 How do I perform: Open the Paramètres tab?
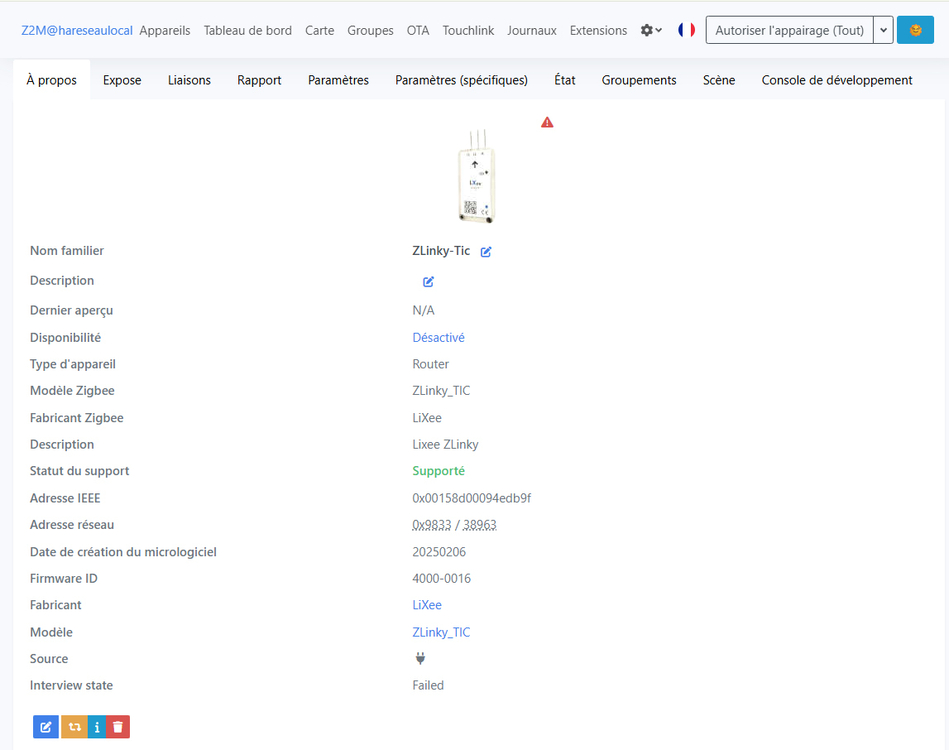338,80
